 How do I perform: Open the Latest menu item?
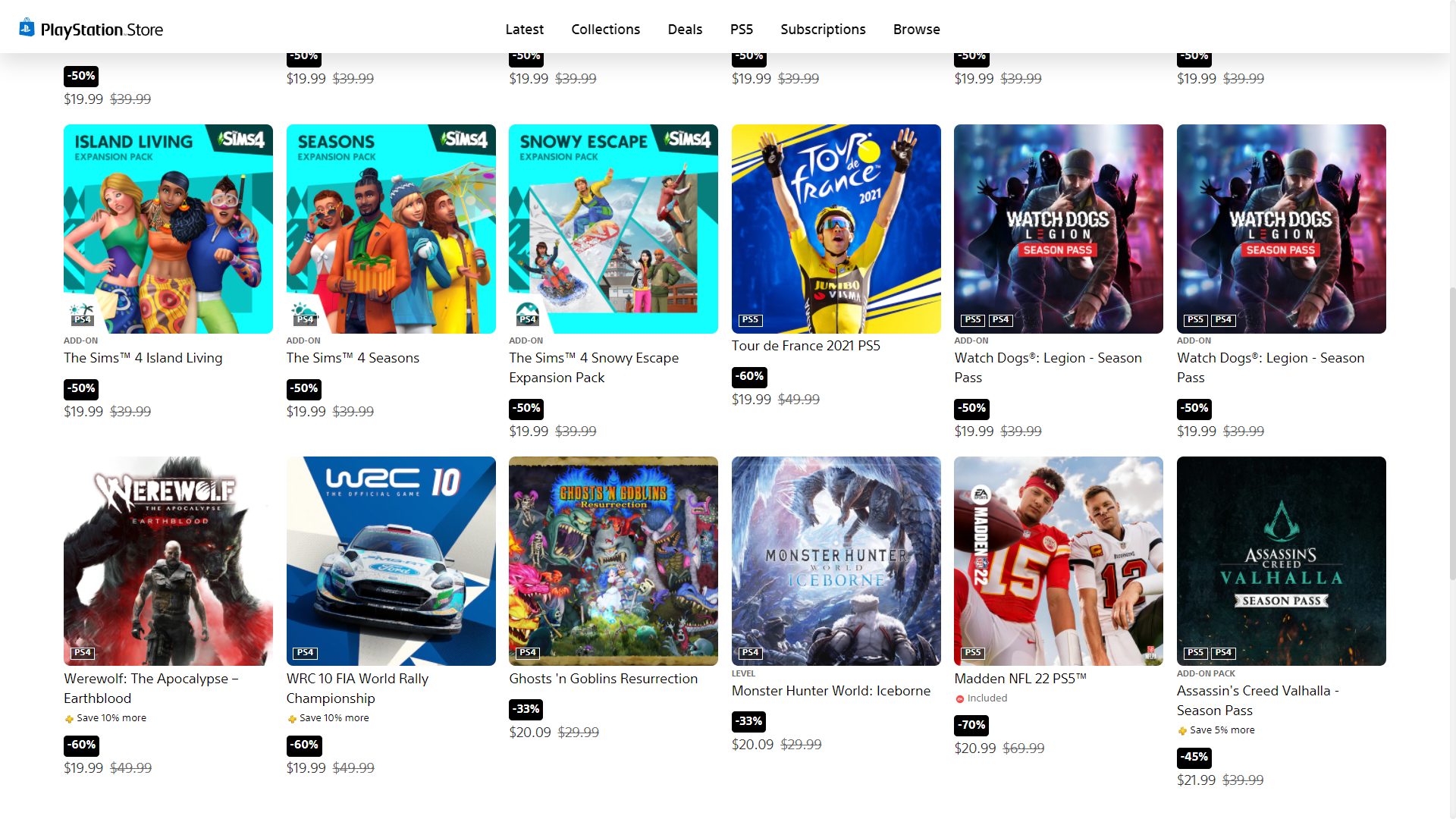click(525, 29)
